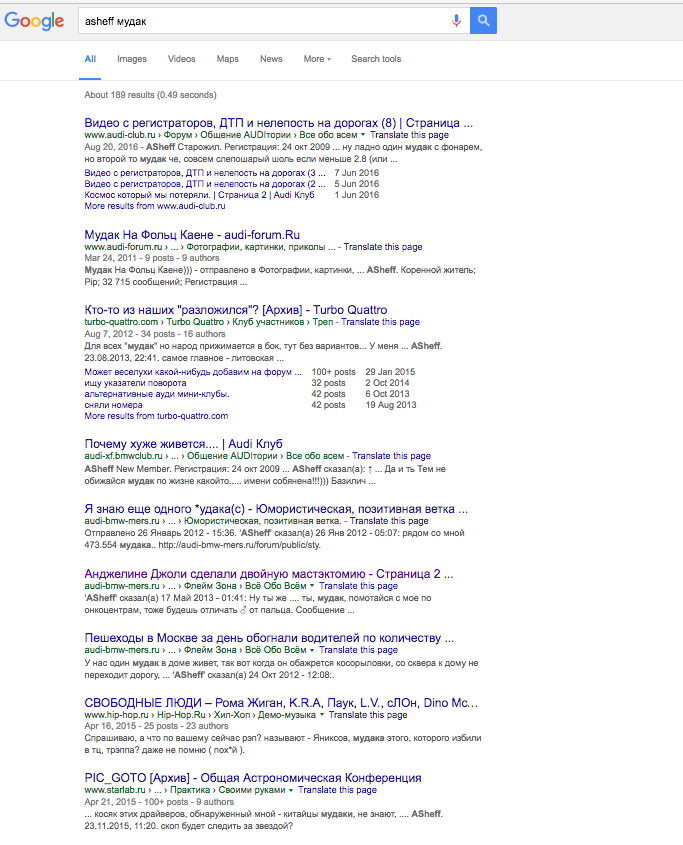683x845 pixels.
Task: Switch to the Videos tab
Action: (x=181, y=59)
